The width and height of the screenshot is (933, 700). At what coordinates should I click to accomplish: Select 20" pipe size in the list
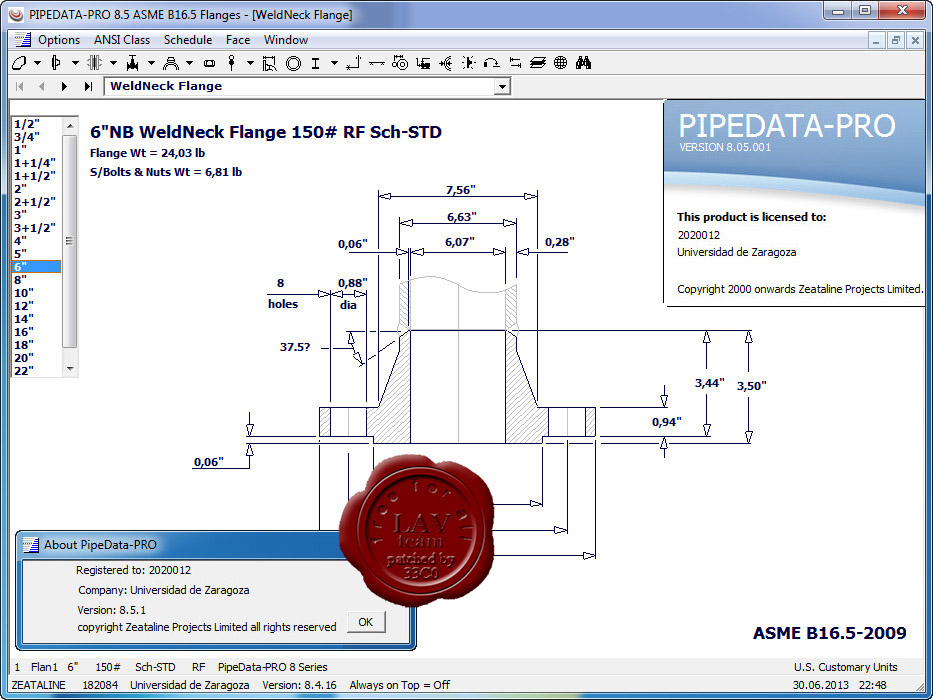coord(36,357)
